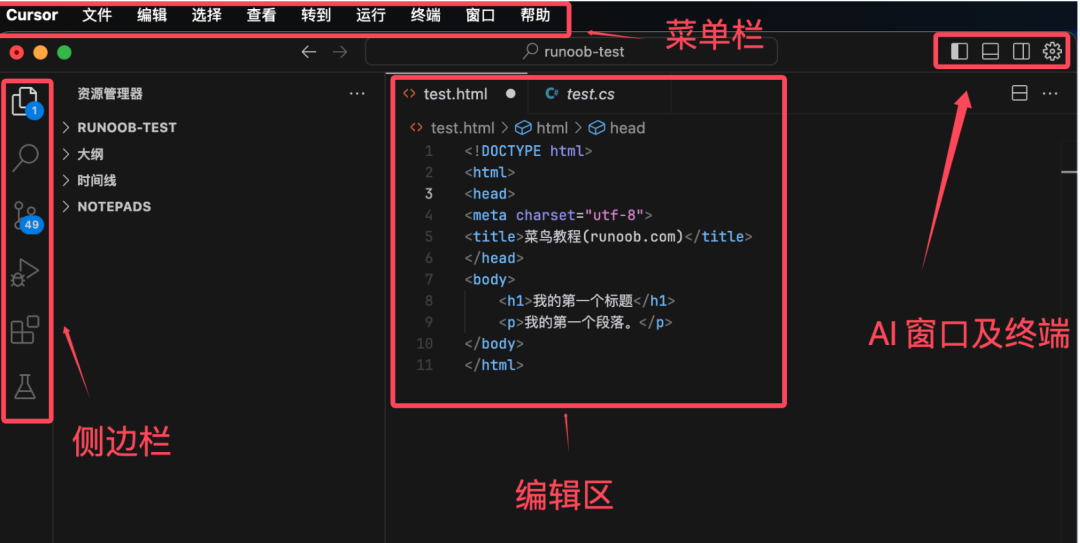Screen dimensions: 1080x543
Task: Open the 运行 menu
Action: coord(371,15)
